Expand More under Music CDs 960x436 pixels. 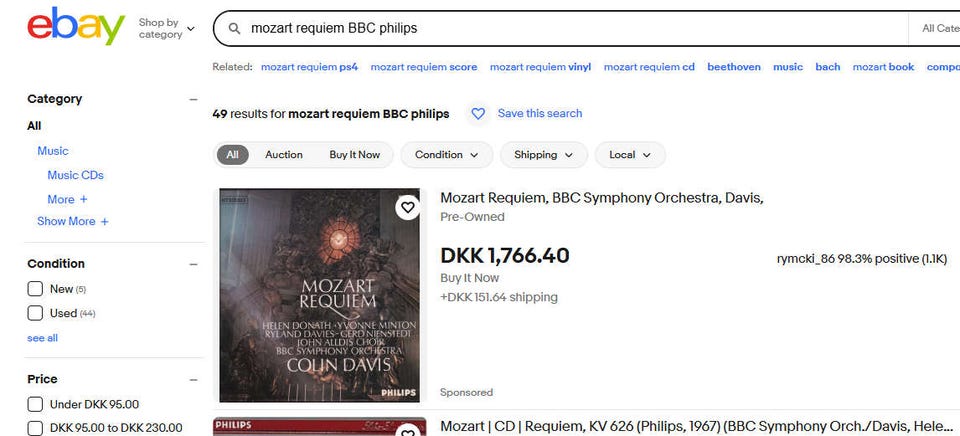[67, 199]
